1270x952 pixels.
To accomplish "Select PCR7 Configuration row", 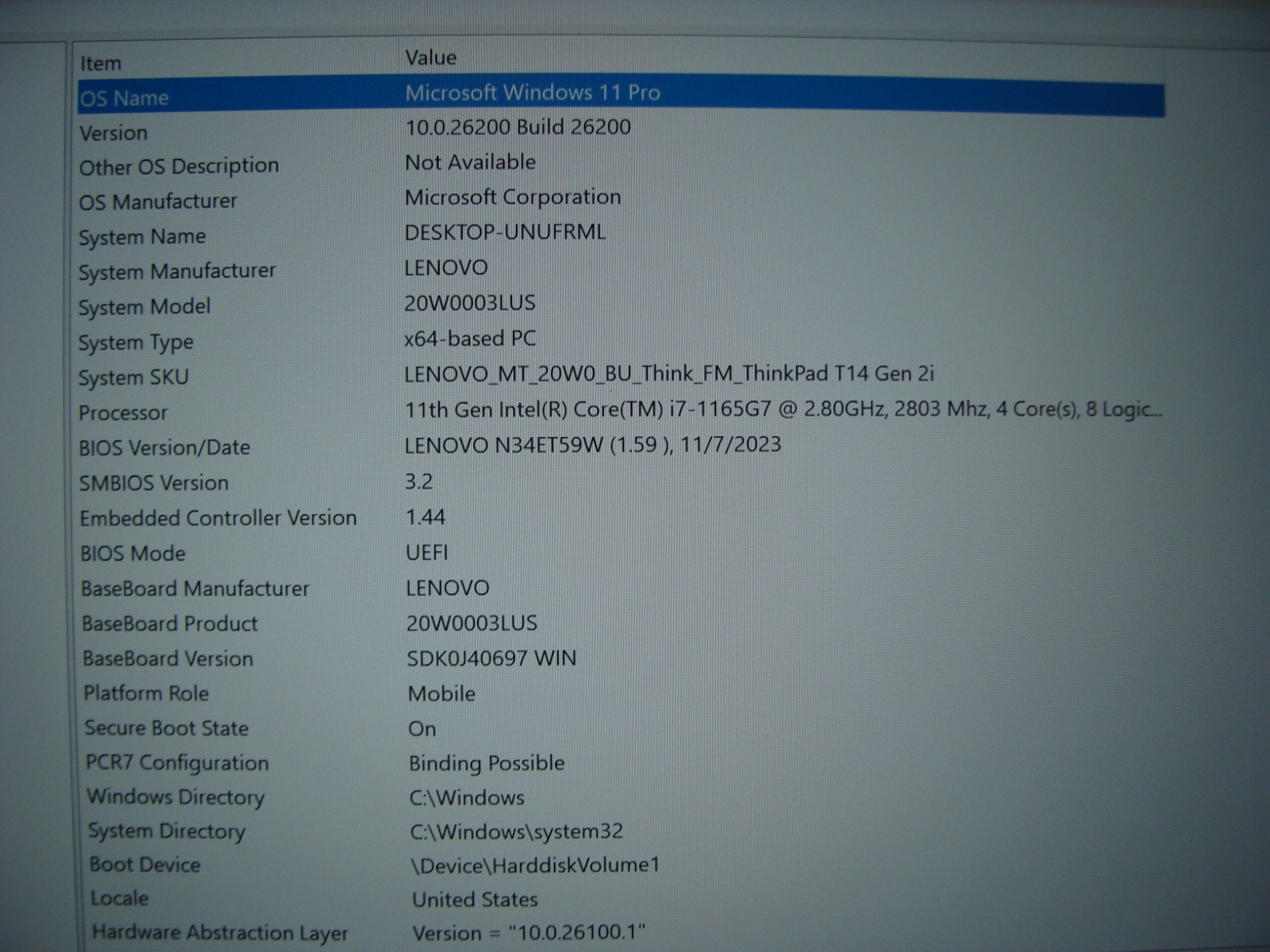I will pos(177,763).
